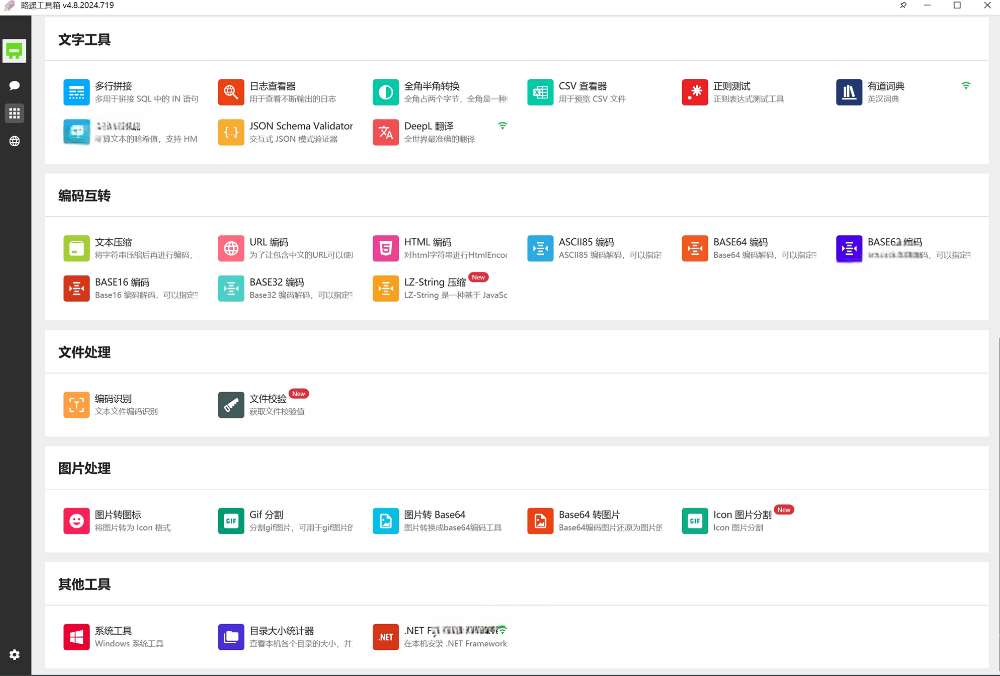
Task: Switch to the globe sidebar tab
Action: click(14, 141)
